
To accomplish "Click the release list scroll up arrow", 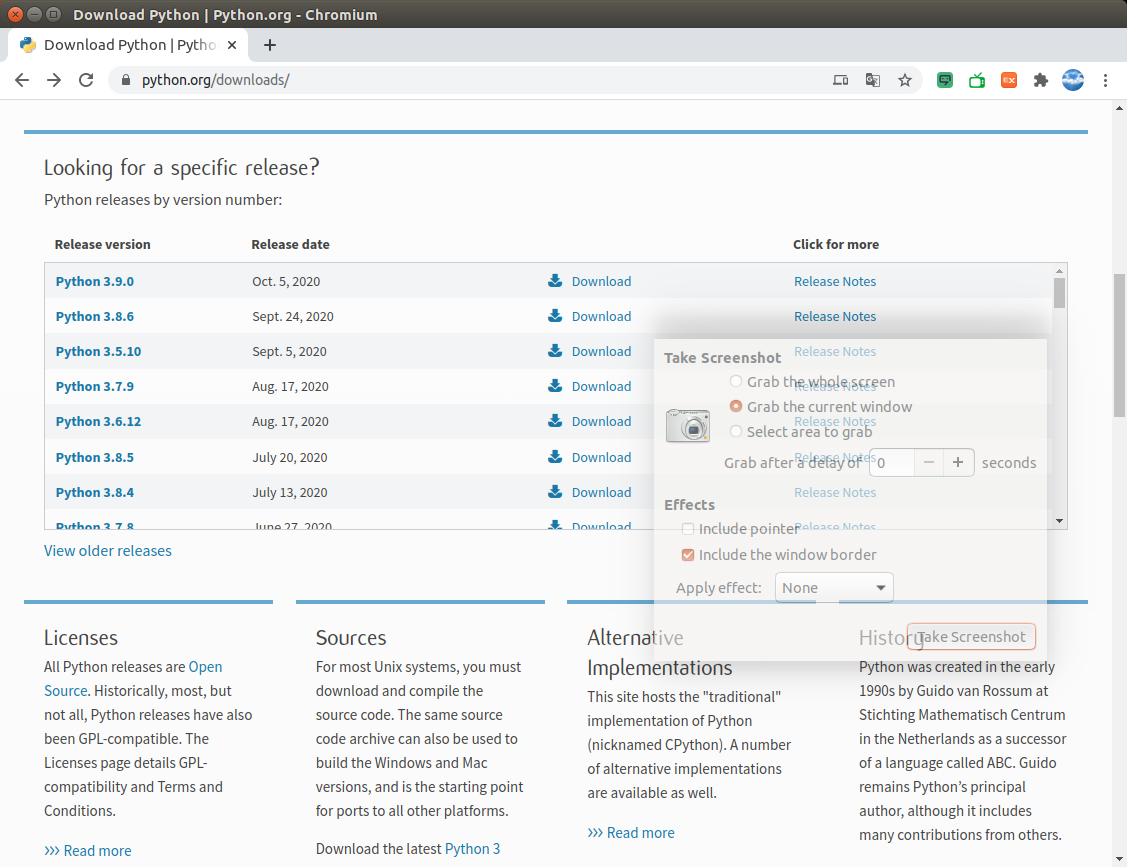I will click(x=1059, y=271).
